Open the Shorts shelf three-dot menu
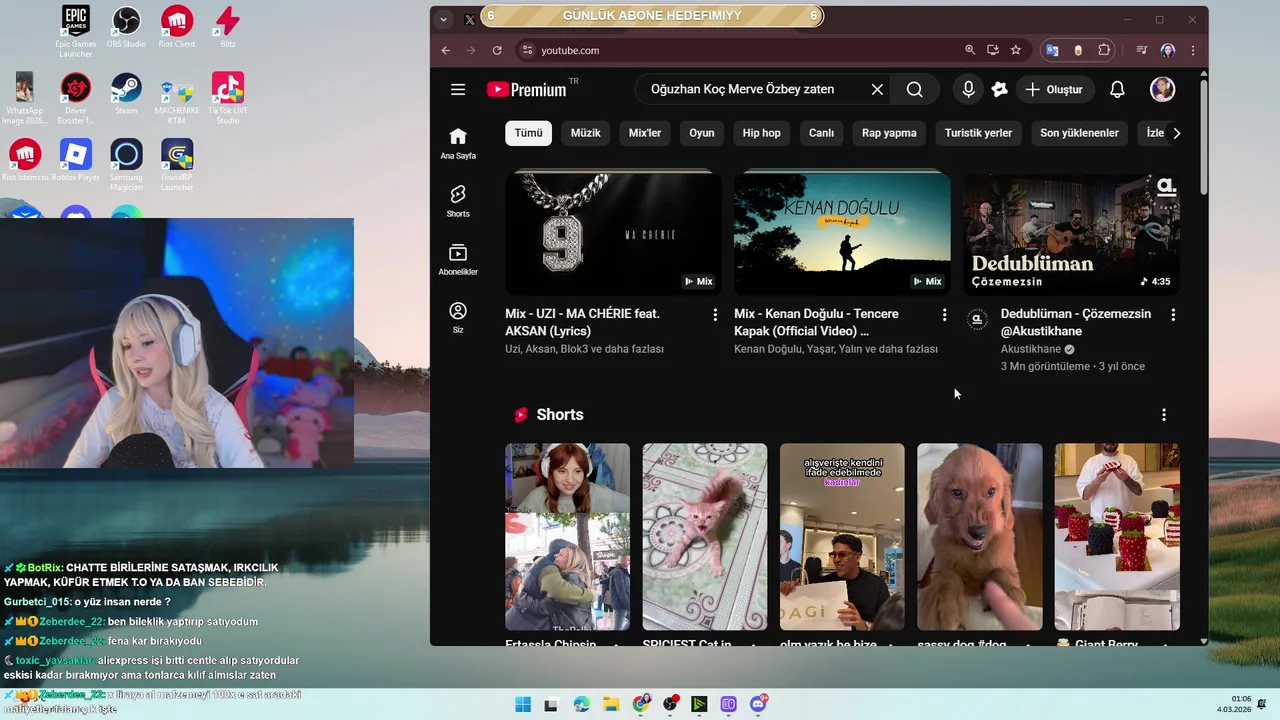Viewport: 1280px width, 720px height. click(x=1163, y=415)
